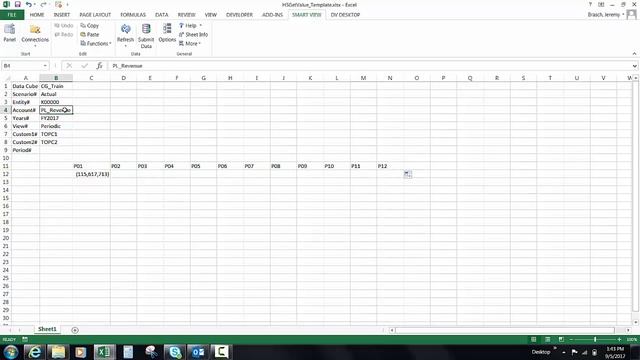Click Insert Function fx icon
The width and height of the screenshot is (640, 360).
tap(99, 66)
